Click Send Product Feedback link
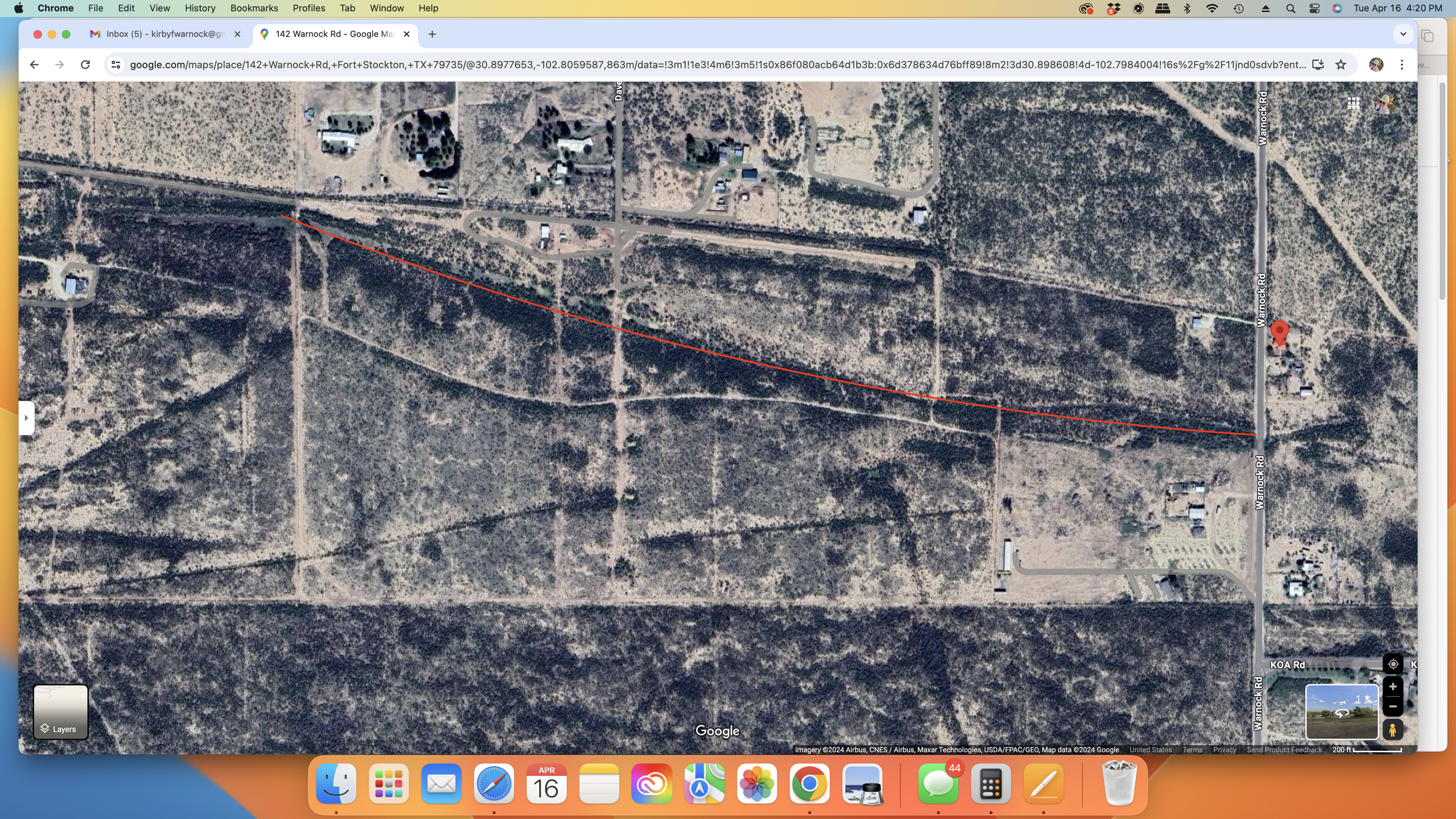This screenshot has width=1456, height=819. pyautogui.click(x=1284, y=750)
